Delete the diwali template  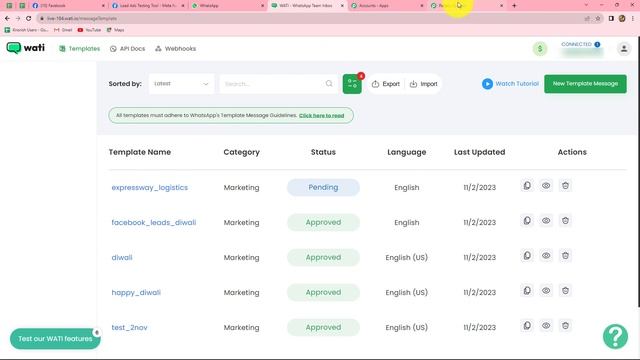point(565,256)
